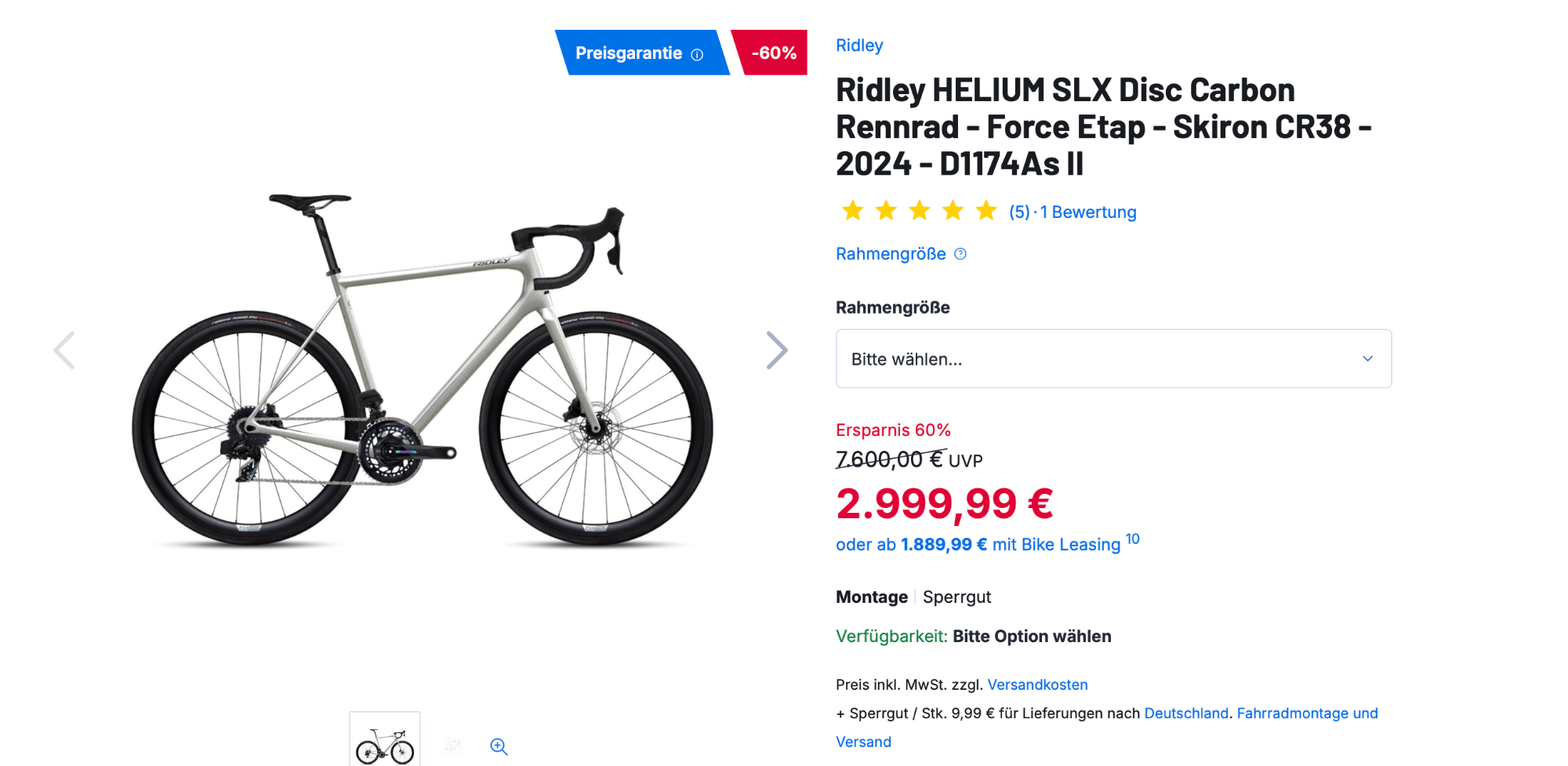Click the Bike Leasing offer link
This screenshot has height=766, width=1568.
coord(978,544)
